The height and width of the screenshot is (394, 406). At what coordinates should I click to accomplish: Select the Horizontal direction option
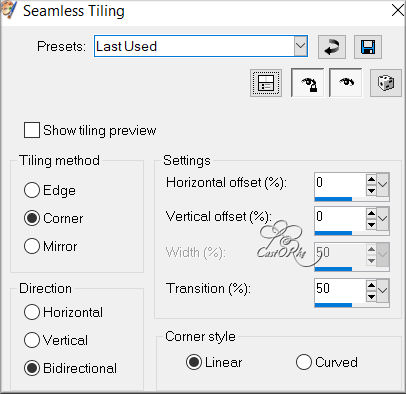click(32, 312)
